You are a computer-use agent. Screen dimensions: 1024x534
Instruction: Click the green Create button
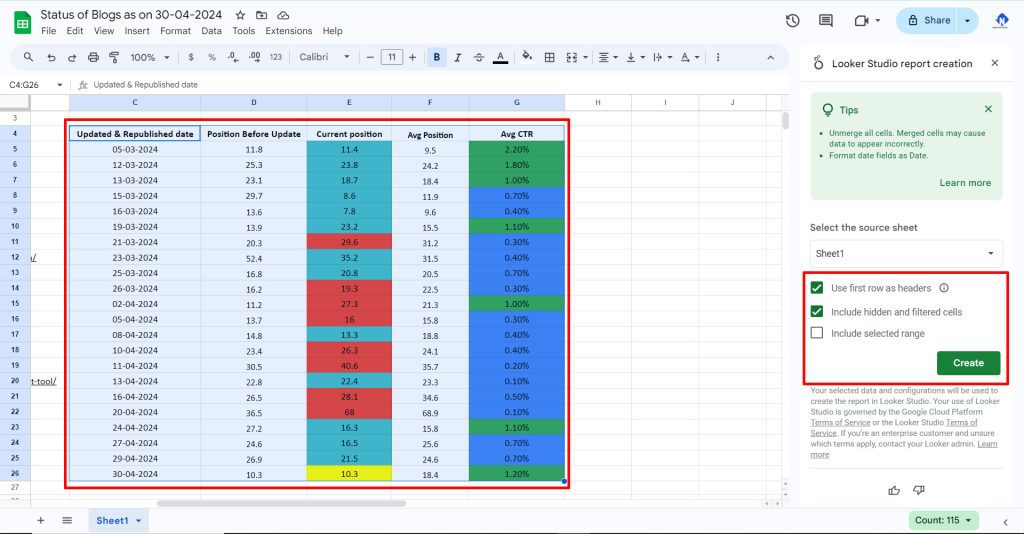point(967,363)
